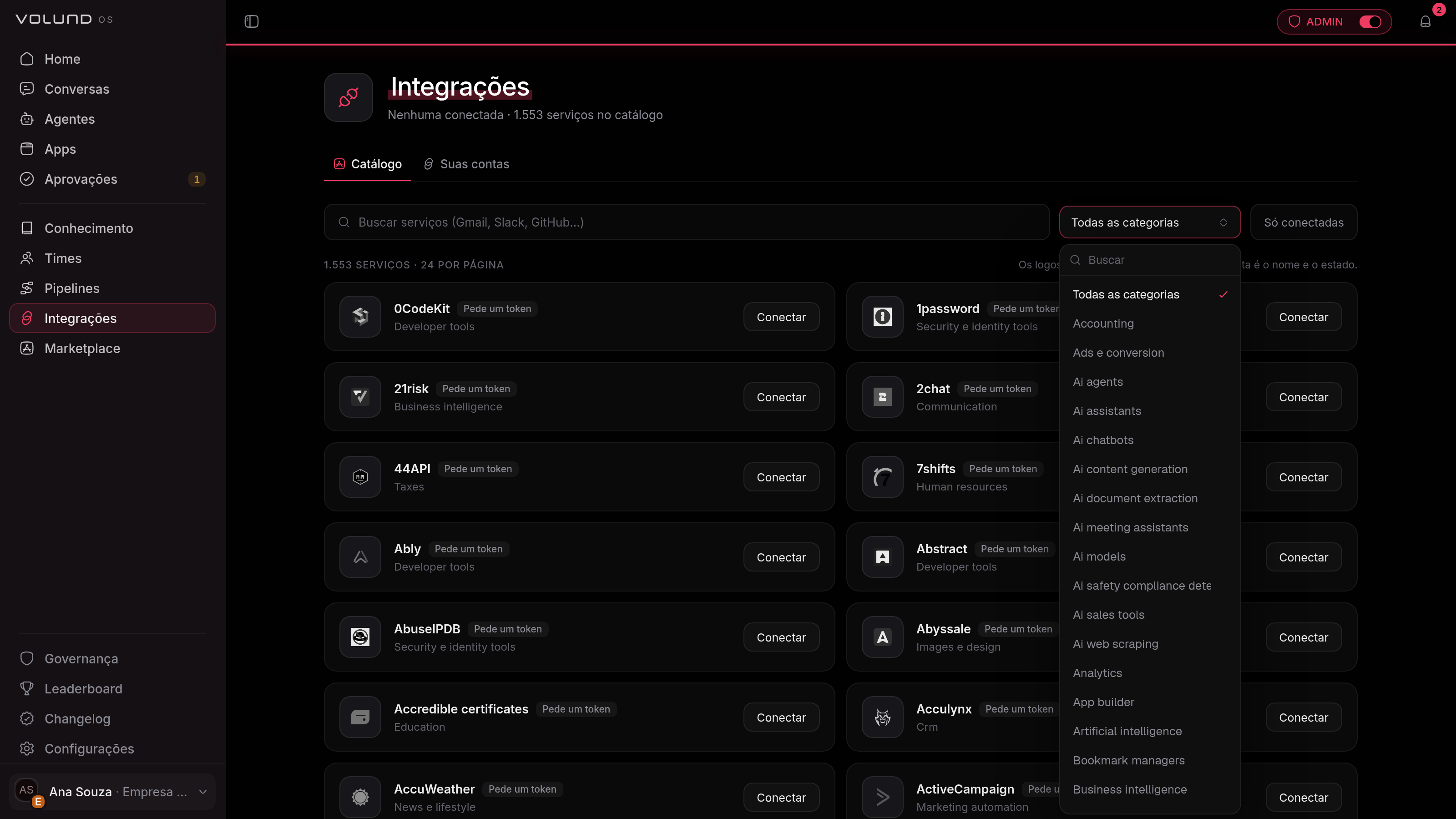Viewport: 1456px width, 819px height.
Task: Go to Conversas in sidebar
Action: (112, 89)
